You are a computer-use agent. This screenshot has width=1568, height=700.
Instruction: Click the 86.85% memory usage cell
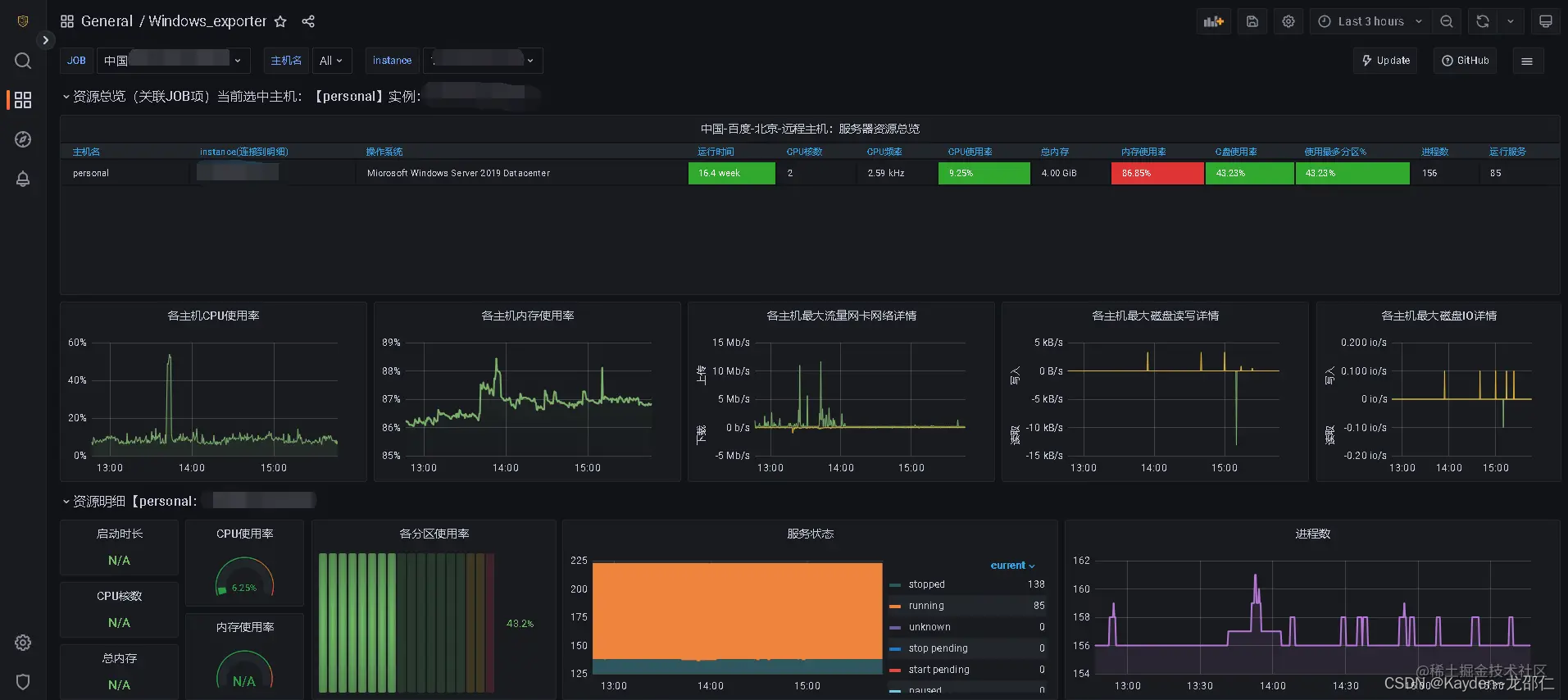(x=1157, y=173)
